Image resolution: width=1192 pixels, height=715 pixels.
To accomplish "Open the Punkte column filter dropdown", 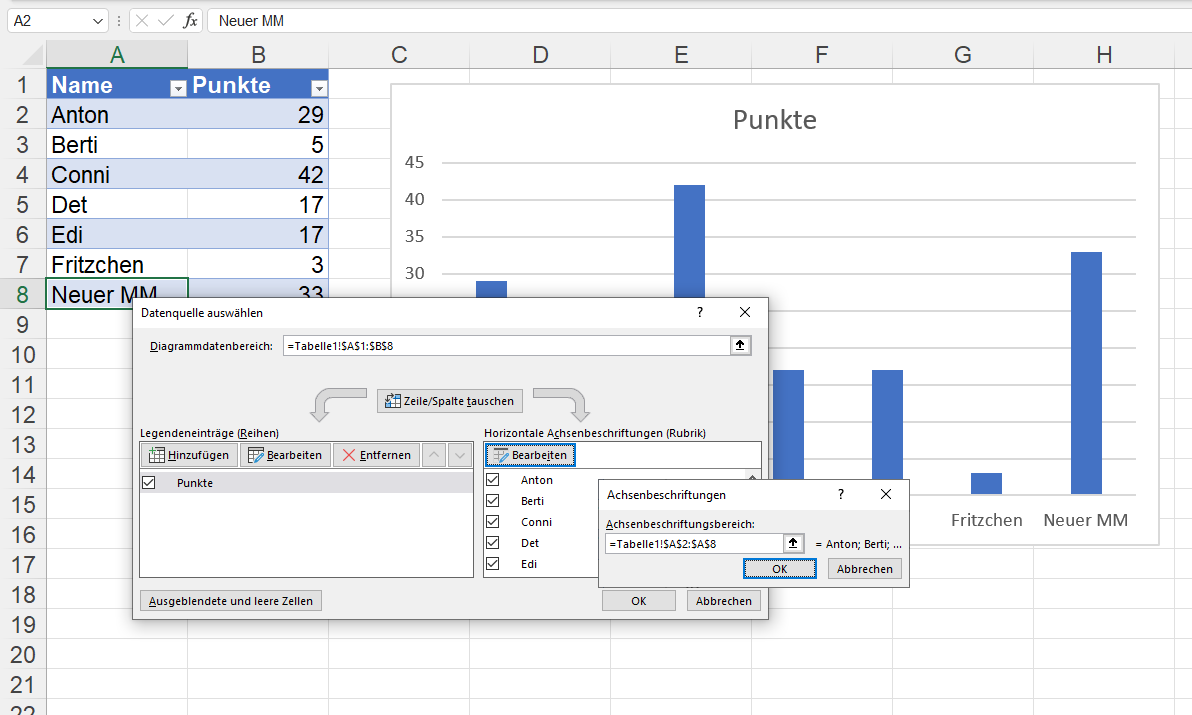I will (x=318, y=88).
